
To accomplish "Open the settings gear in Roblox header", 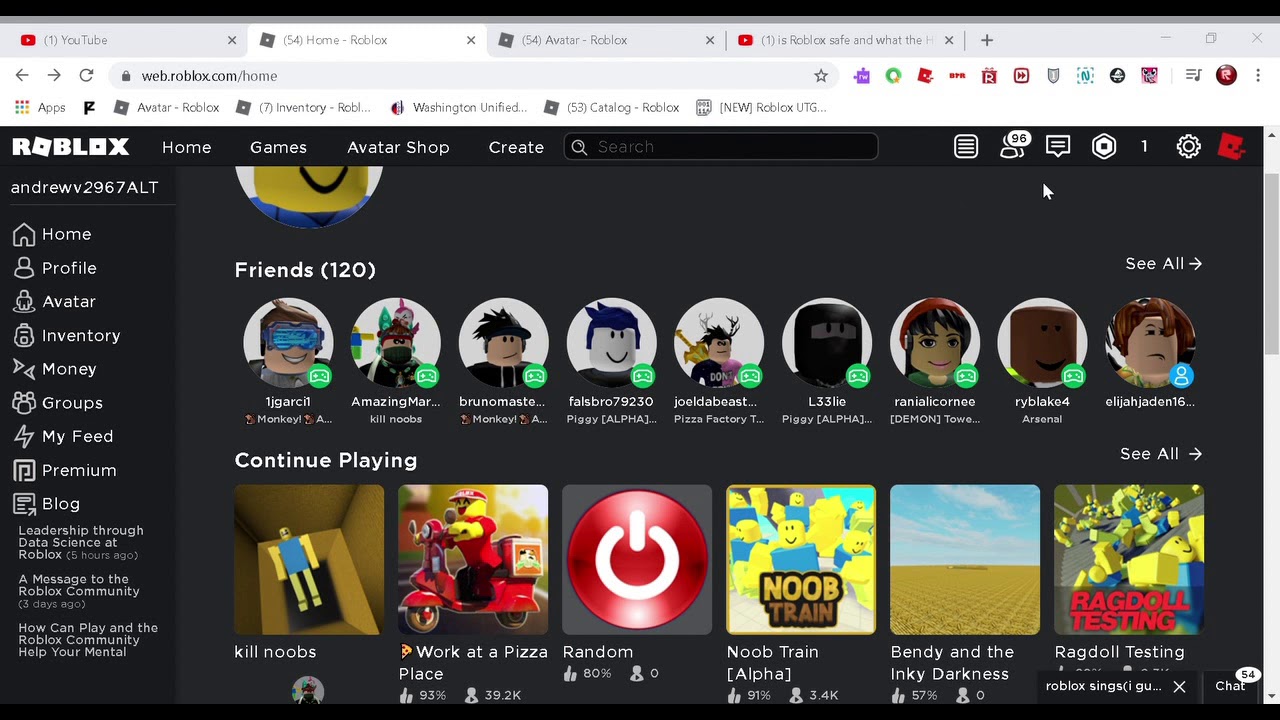I will (1188, 147).
